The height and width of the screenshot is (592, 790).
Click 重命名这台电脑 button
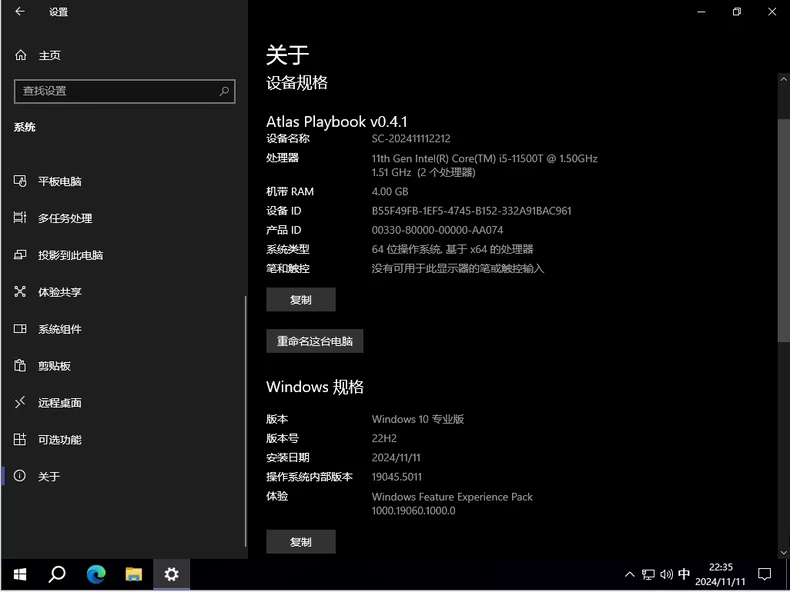coord(315,341)
